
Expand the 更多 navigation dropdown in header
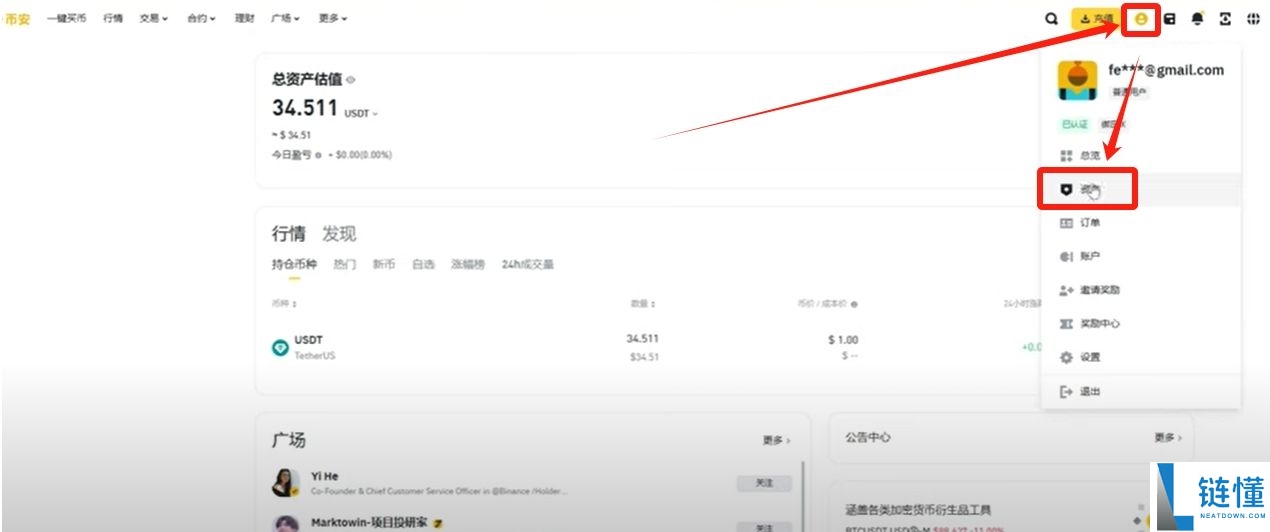(333, 19)
